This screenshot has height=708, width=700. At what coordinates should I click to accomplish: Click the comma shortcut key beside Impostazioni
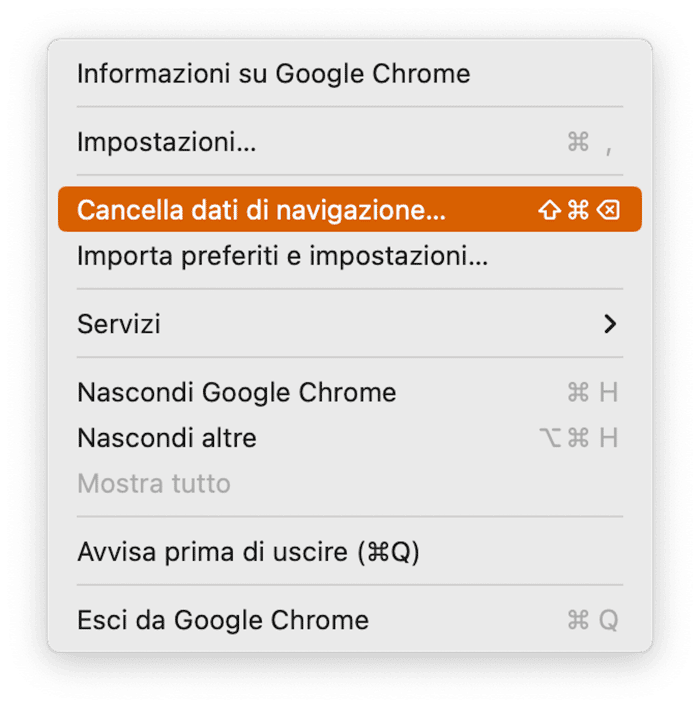pyautogui.click(x=609, y=150)
